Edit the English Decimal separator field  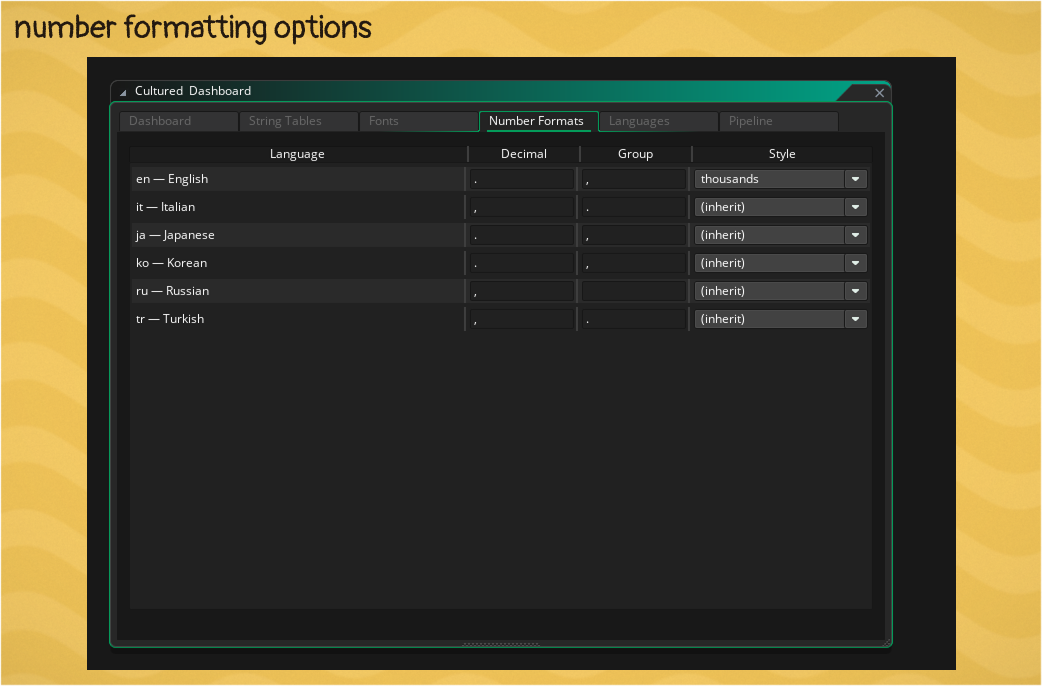[x=522, y=179]
